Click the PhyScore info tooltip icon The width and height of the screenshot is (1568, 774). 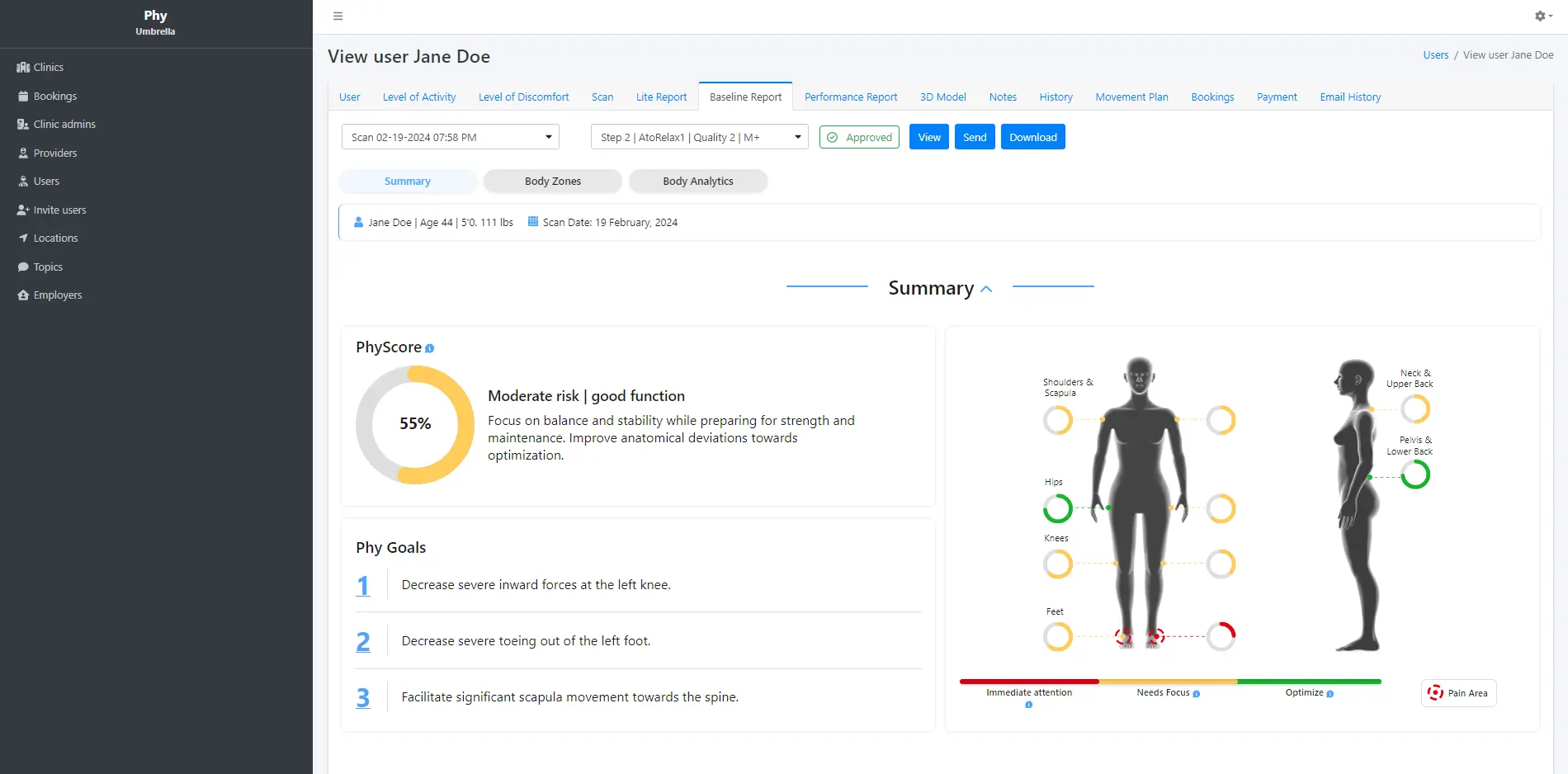click(x=429, y=348)
